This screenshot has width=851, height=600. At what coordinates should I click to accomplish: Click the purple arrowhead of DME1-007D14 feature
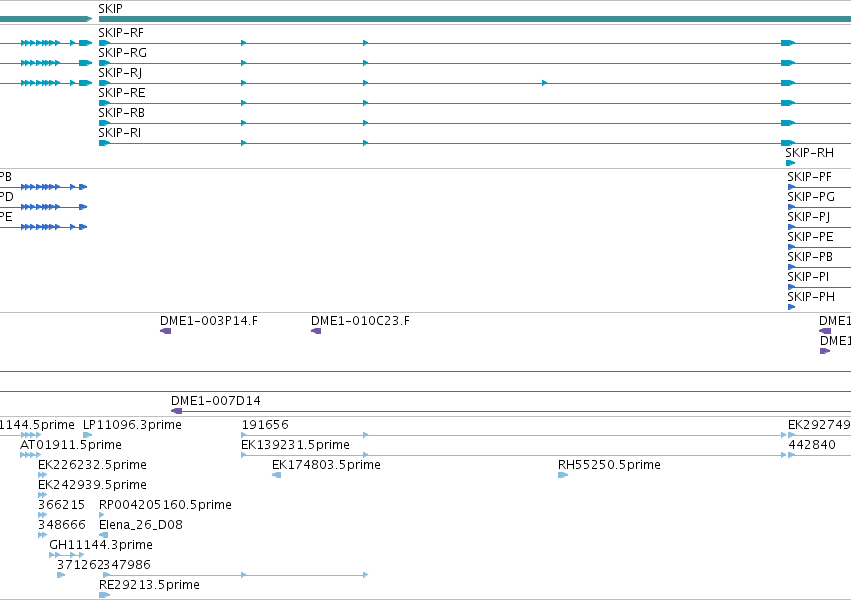(176, 411)
